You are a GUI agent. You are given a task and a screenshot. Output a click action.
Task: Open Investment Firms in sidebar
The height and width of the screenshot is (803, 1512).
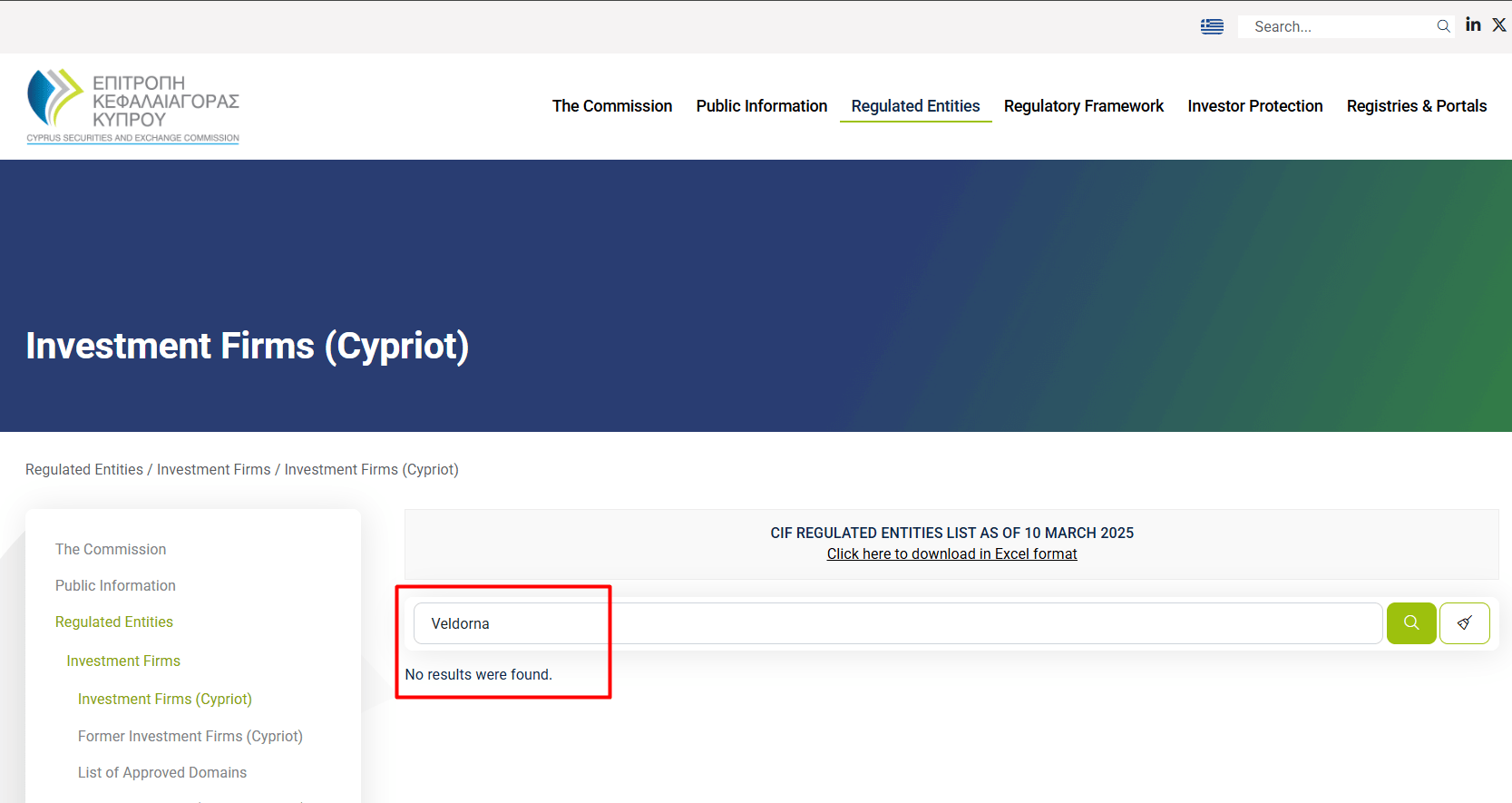click(x=123, y=661)
